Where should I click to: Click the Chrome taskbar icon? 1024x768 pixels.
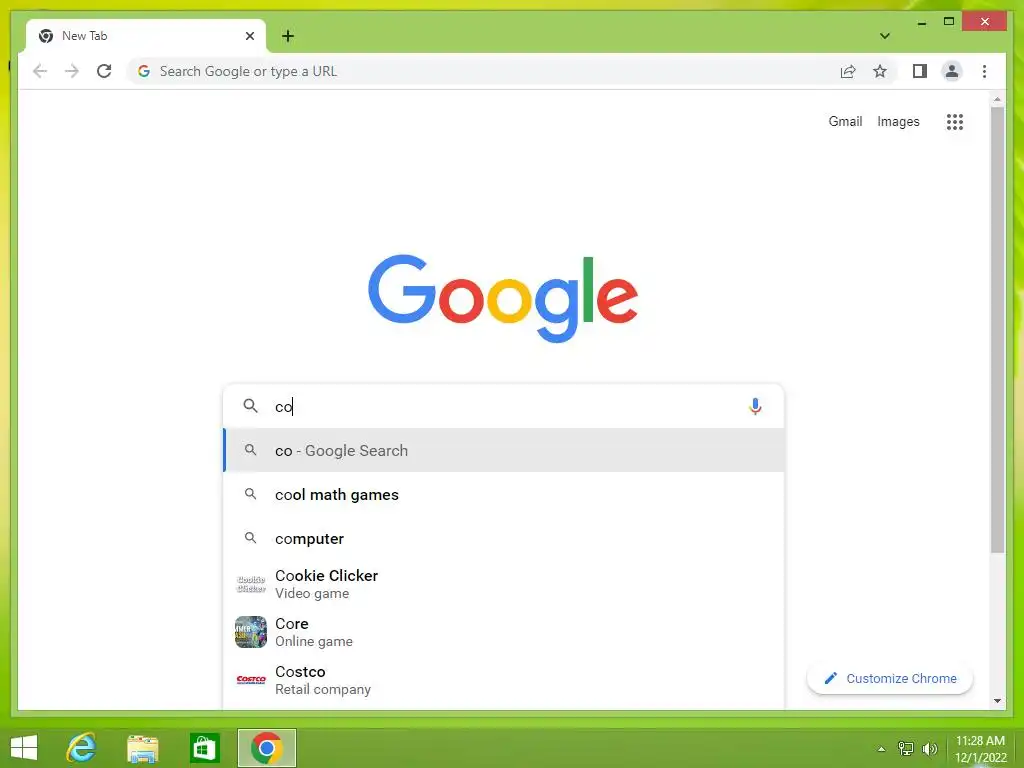click(x=266, y=748)
